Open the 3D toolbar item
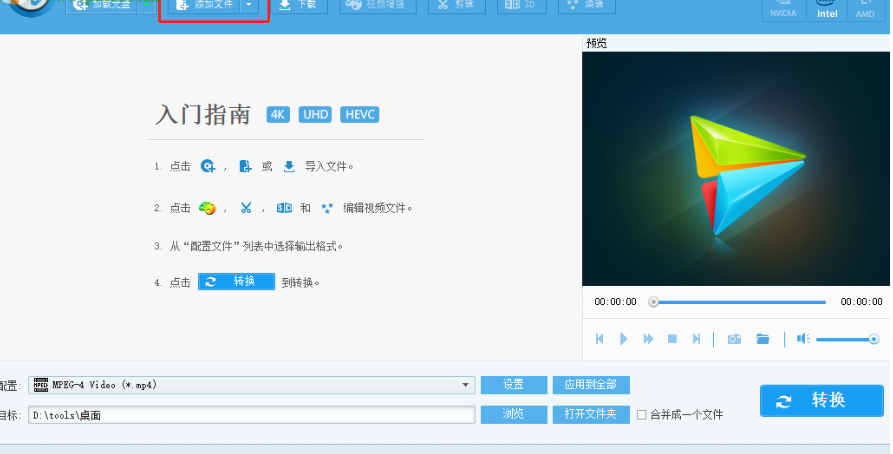Screen dimensions: 893x454 click(x=521, y=5)
